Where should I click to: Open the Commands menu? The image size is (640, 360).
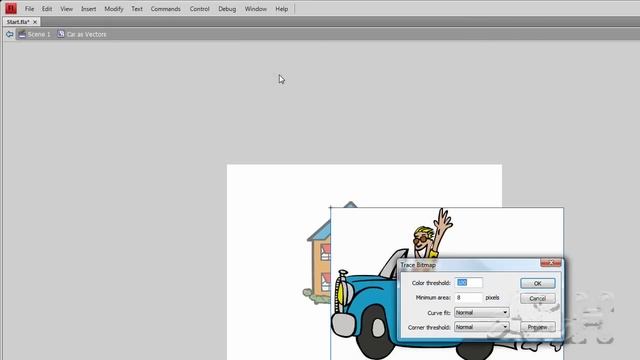(x=166, y=9)
